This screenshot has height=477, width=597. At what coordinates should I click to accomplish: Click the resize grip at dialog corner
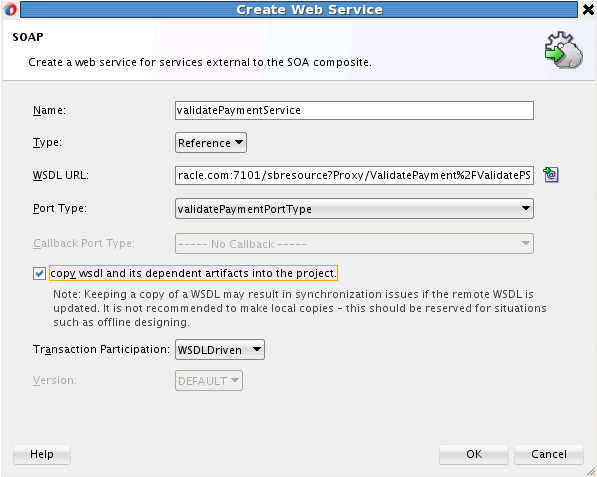click(x=591, y=471)
